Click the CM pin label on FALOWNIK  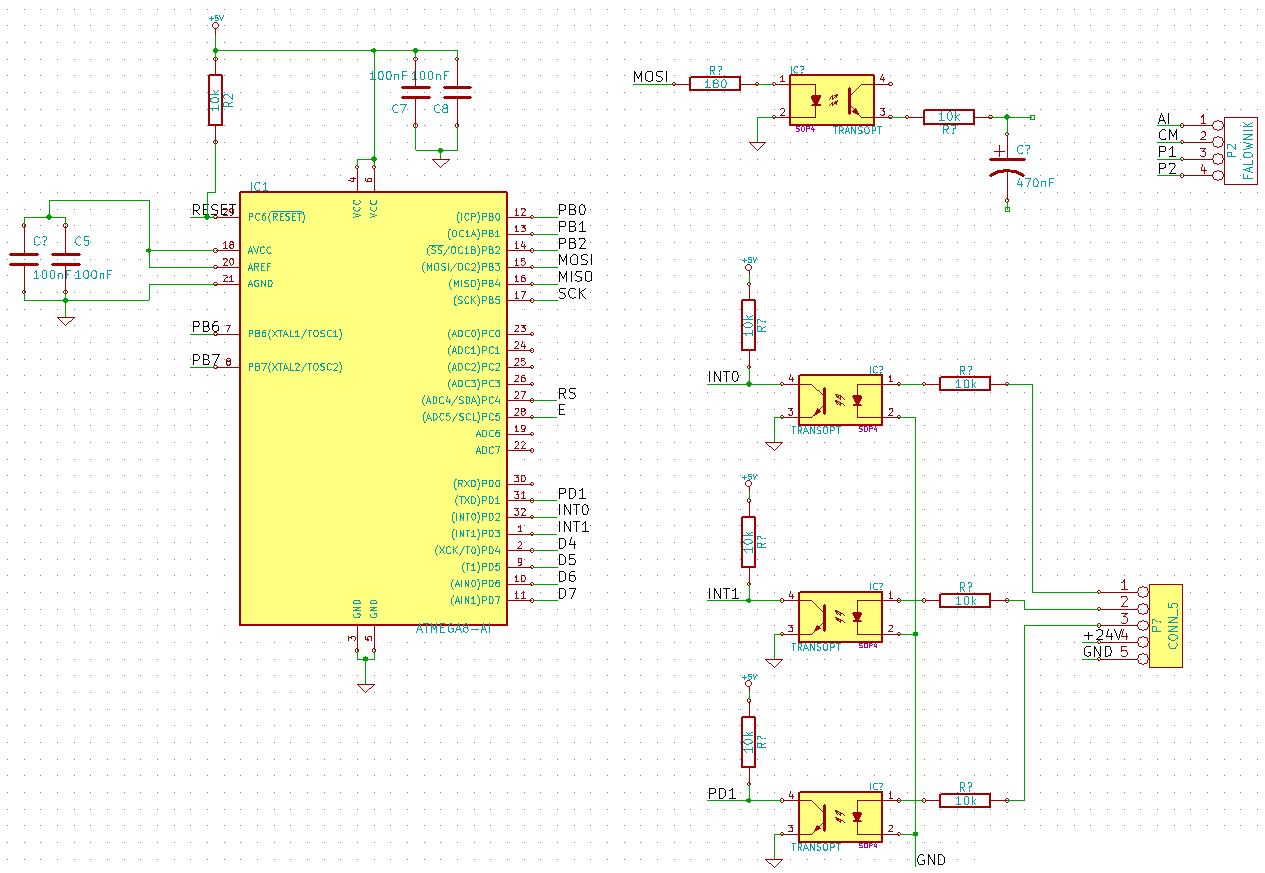click(1168, 136)
